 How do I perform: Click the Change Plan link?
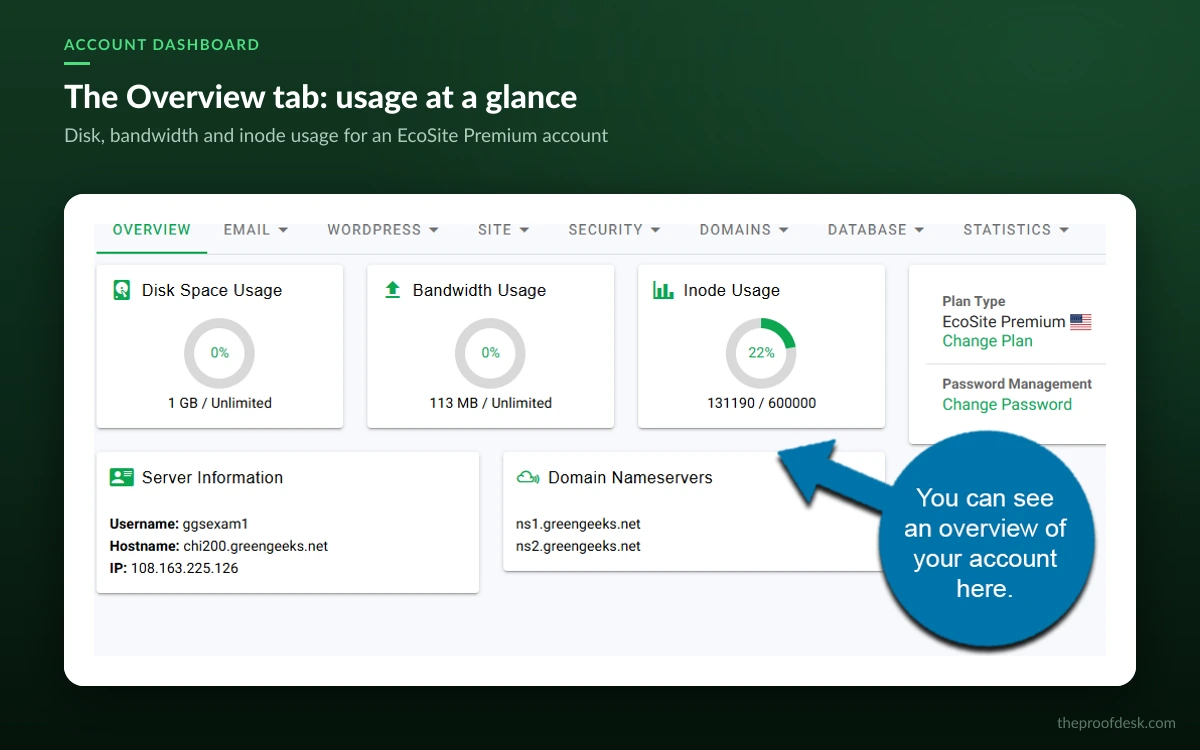[x=987, y=341]
